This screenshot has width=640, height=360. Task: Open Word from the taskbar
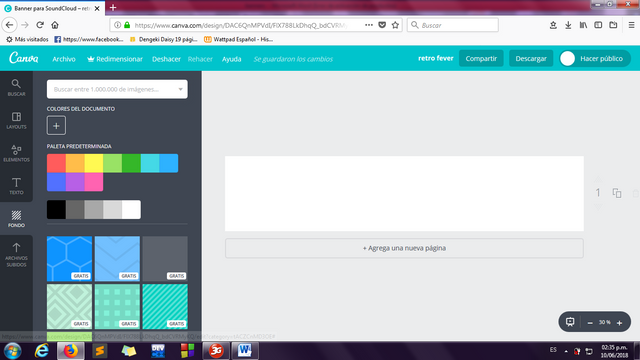245,351
